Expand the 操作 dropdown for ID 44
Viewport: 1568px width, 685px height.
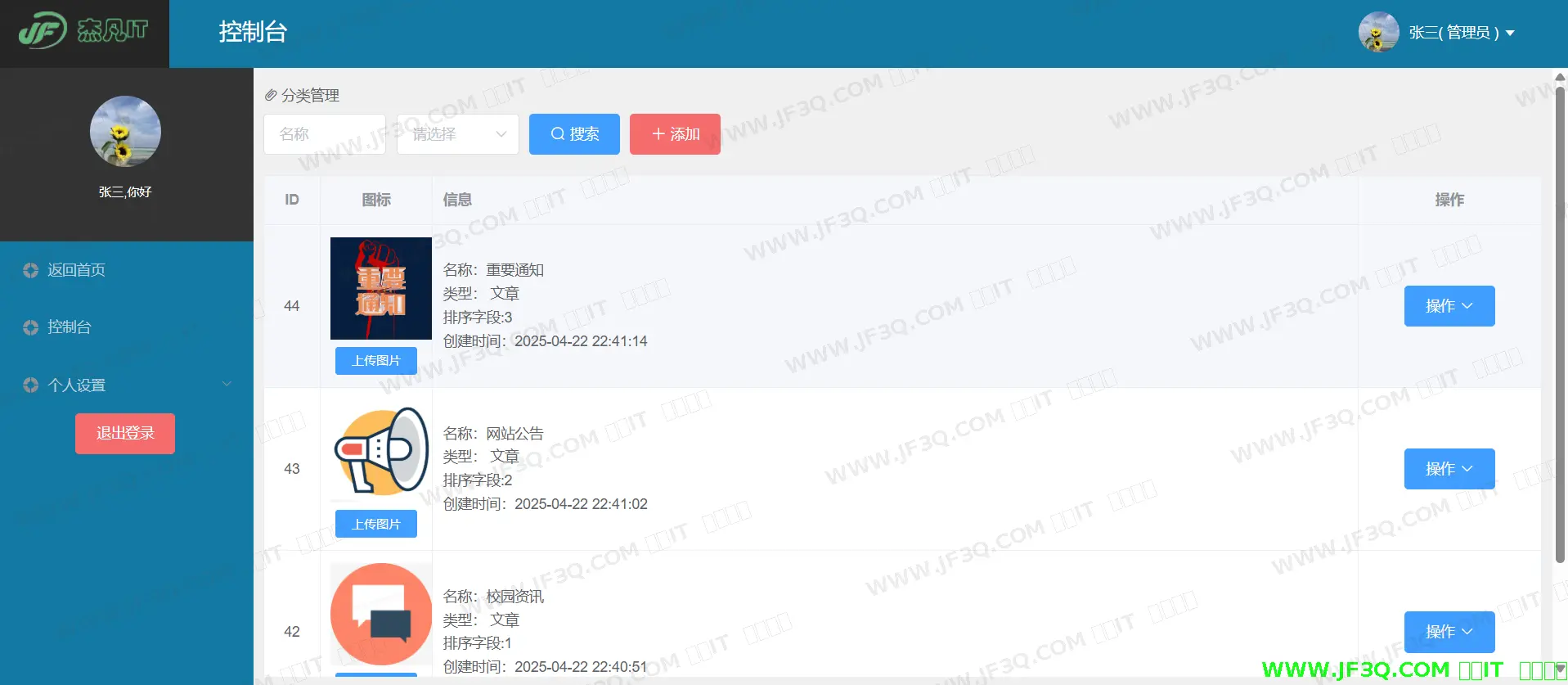click(1449, 306)
